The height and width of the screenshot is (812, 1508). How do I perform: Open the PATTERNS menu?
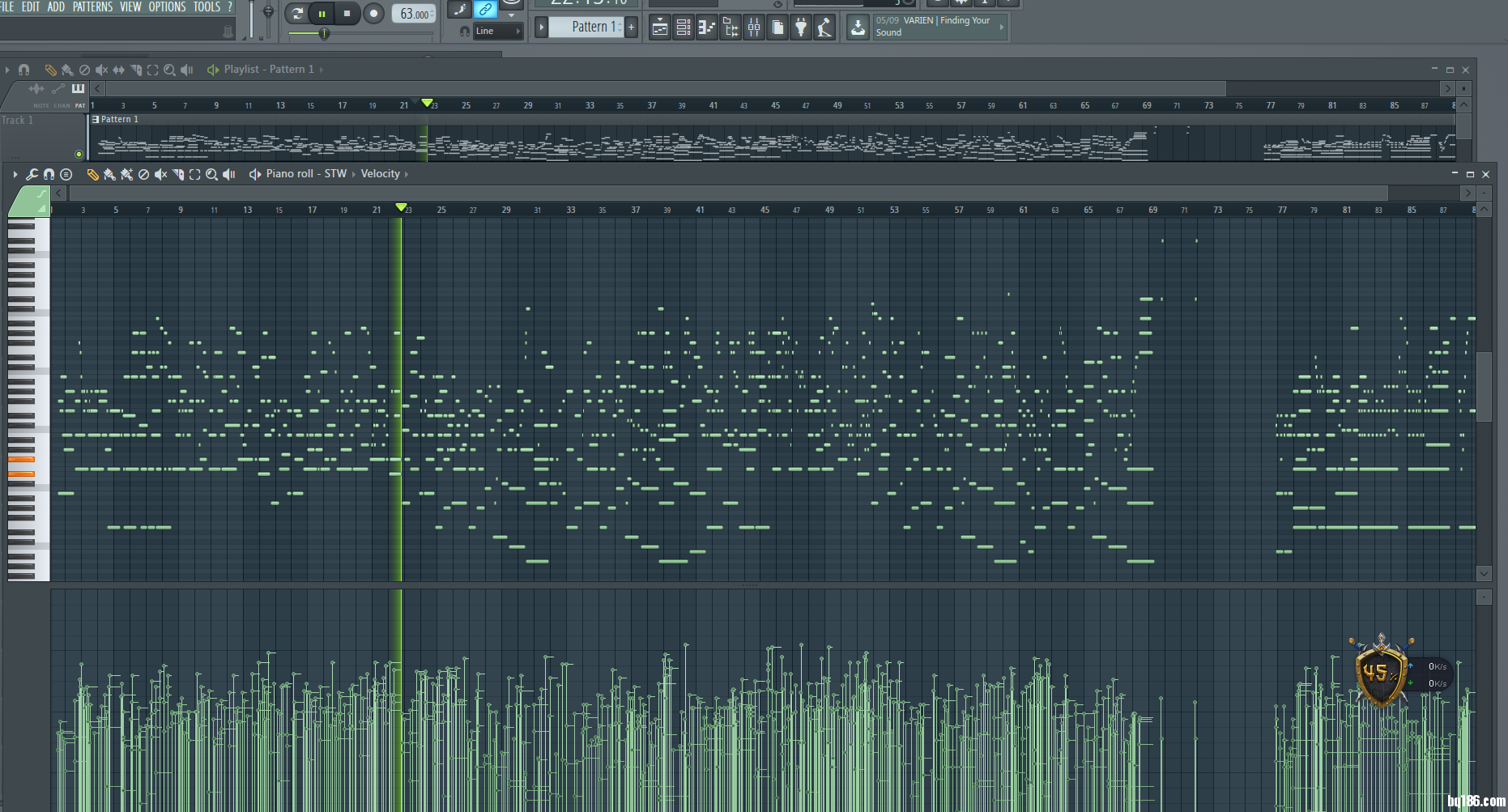click(92, 6)
